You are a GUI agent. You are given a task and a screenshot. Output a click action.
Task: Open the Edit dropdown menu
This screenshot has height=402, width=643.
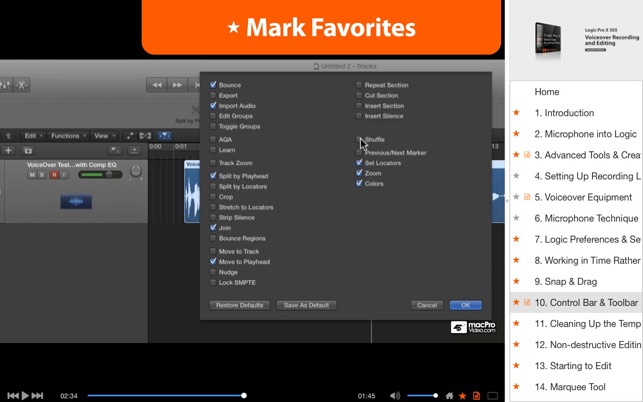pyautogui.click(x=32, y=136)
